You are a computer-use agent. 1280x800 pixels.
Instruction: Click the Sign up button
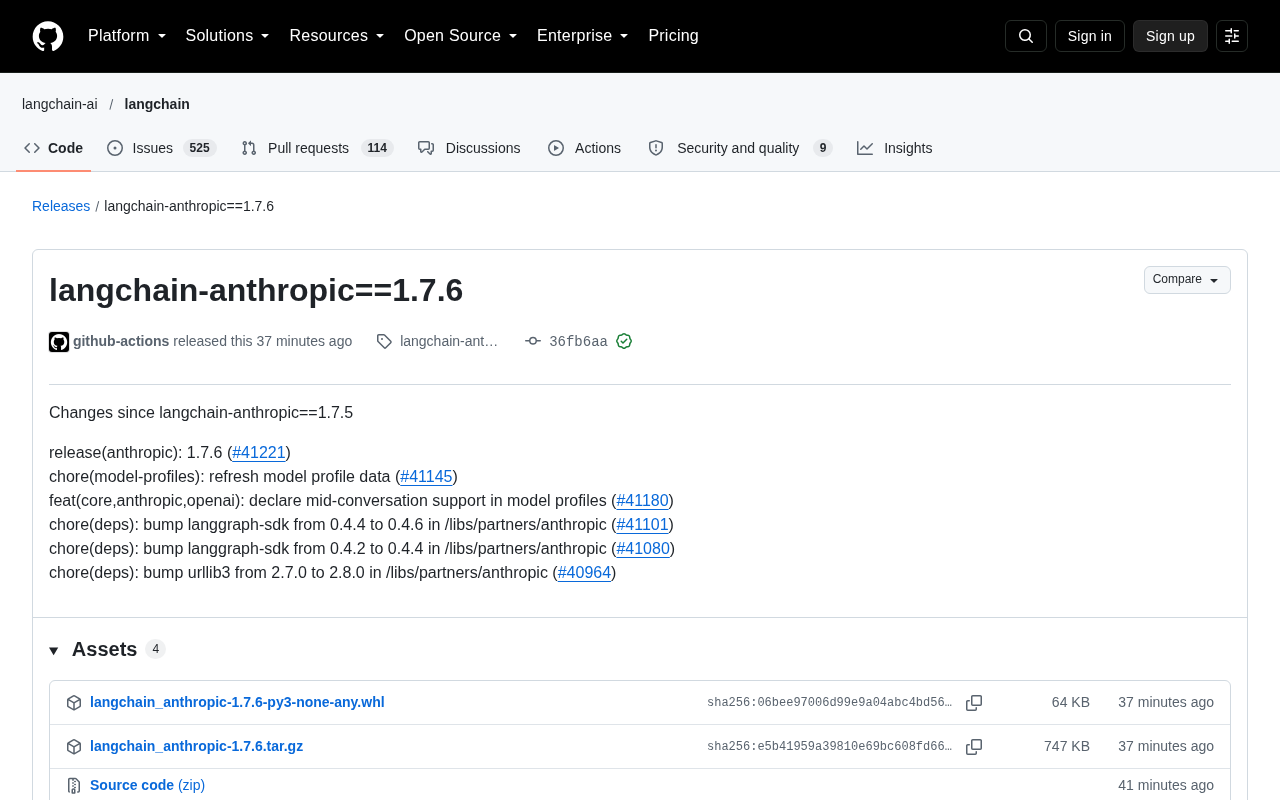[1170, 36]
